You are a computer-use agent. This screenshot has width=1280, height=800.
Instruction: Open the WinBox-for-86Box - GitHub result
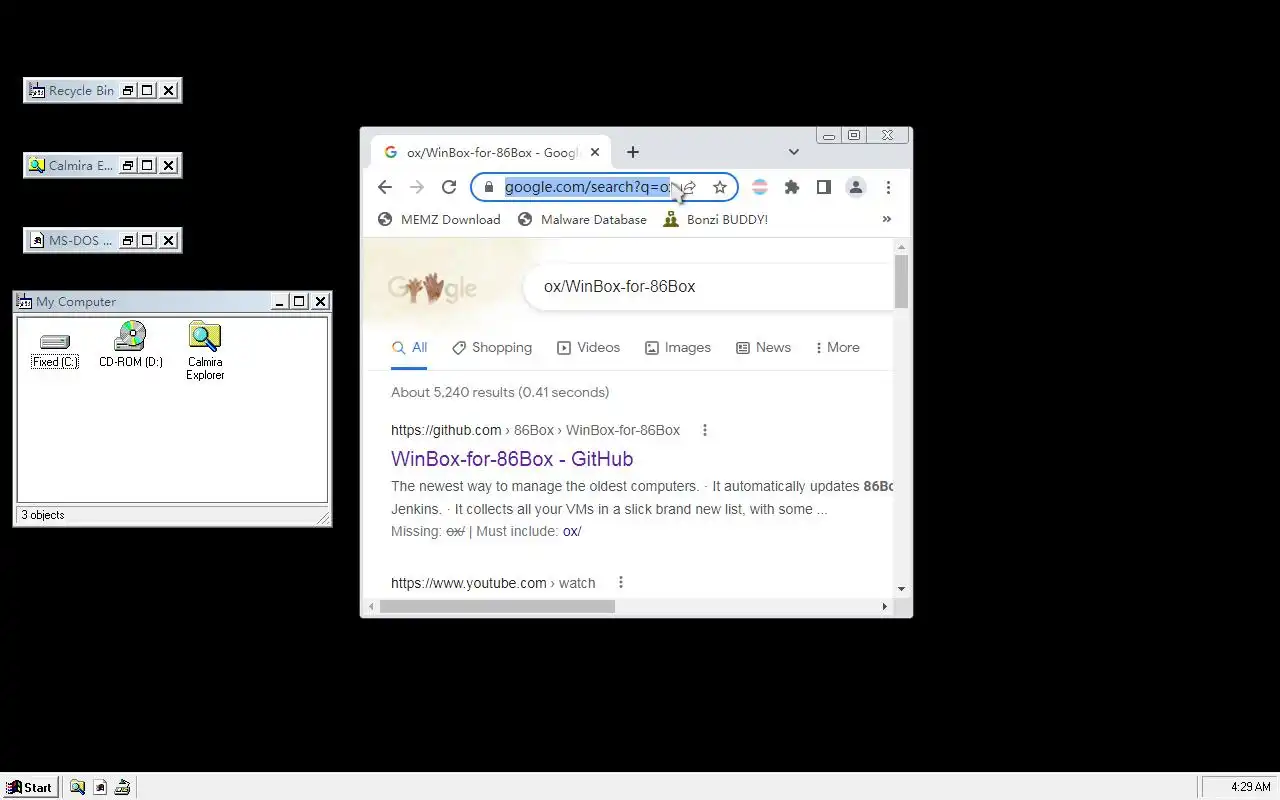tap(512, 459)
